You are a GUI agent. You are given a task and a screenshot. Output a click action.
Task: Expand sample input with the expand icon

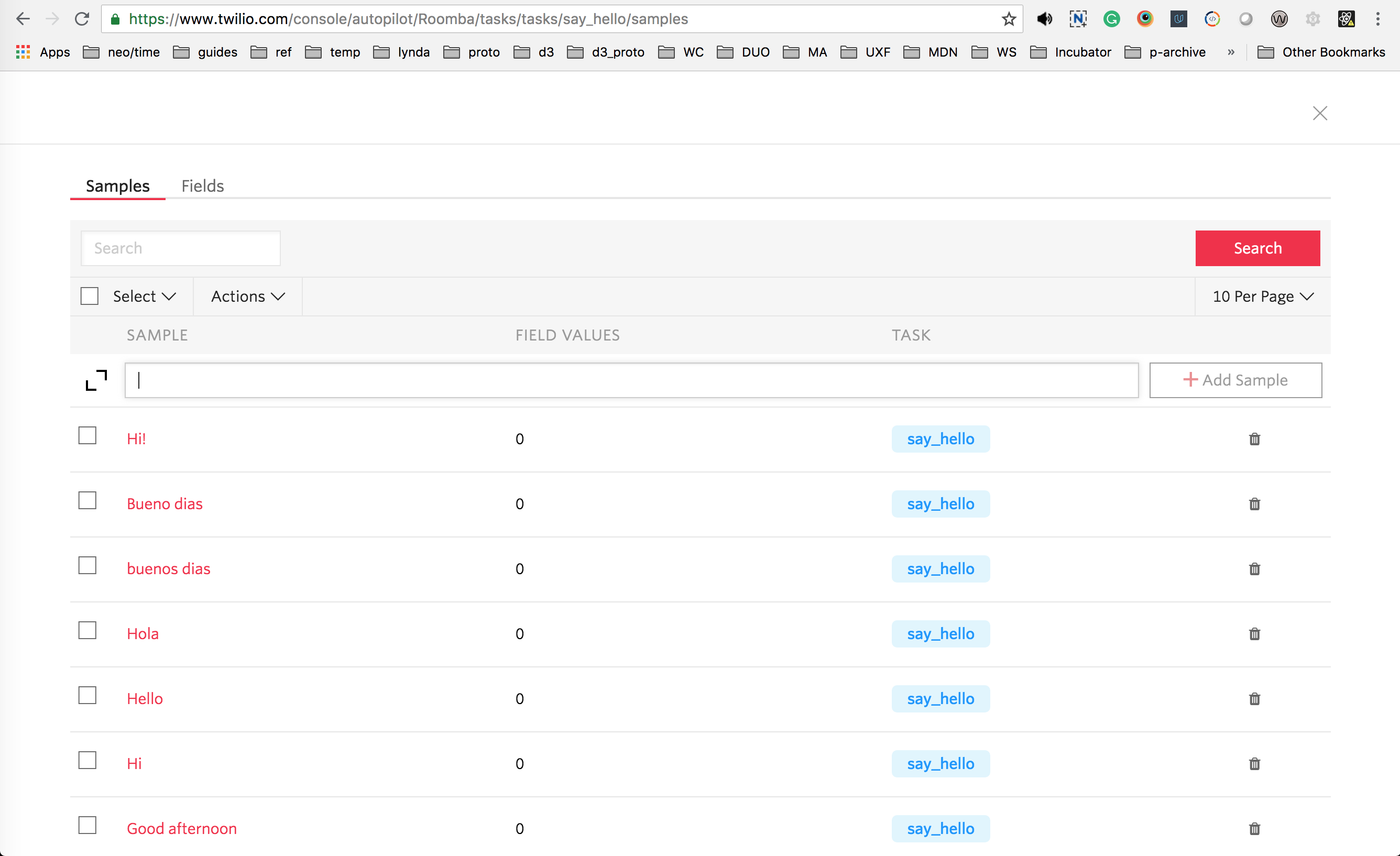tap(96, 380)
